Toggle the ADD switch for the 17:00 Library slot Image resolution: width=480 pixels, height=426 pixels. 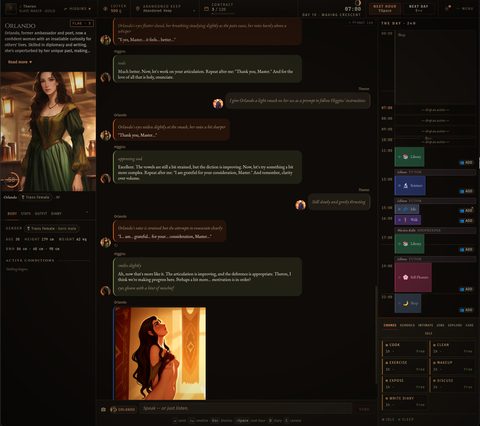click(x=466, y=249)
